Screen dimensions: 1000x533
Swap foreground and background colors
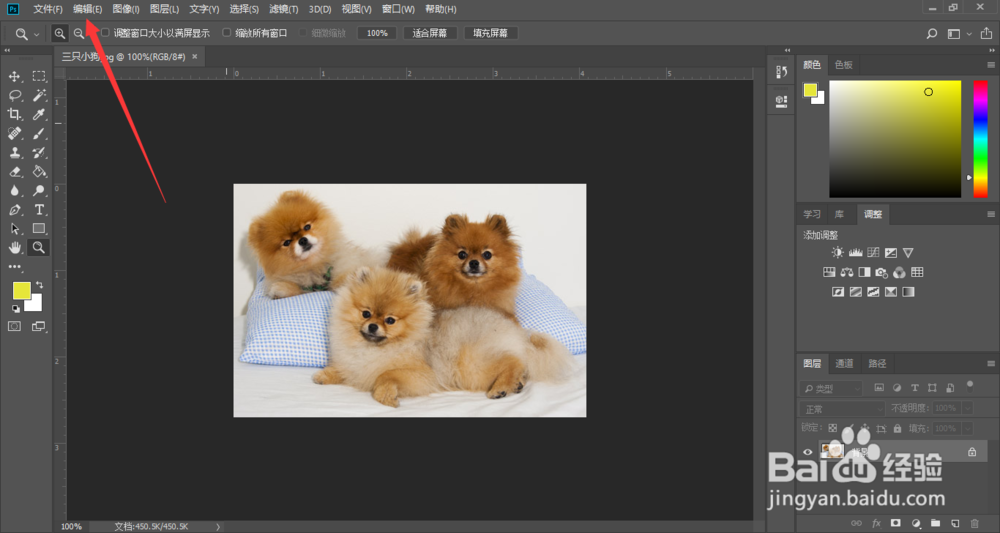(x=40, y=285)
